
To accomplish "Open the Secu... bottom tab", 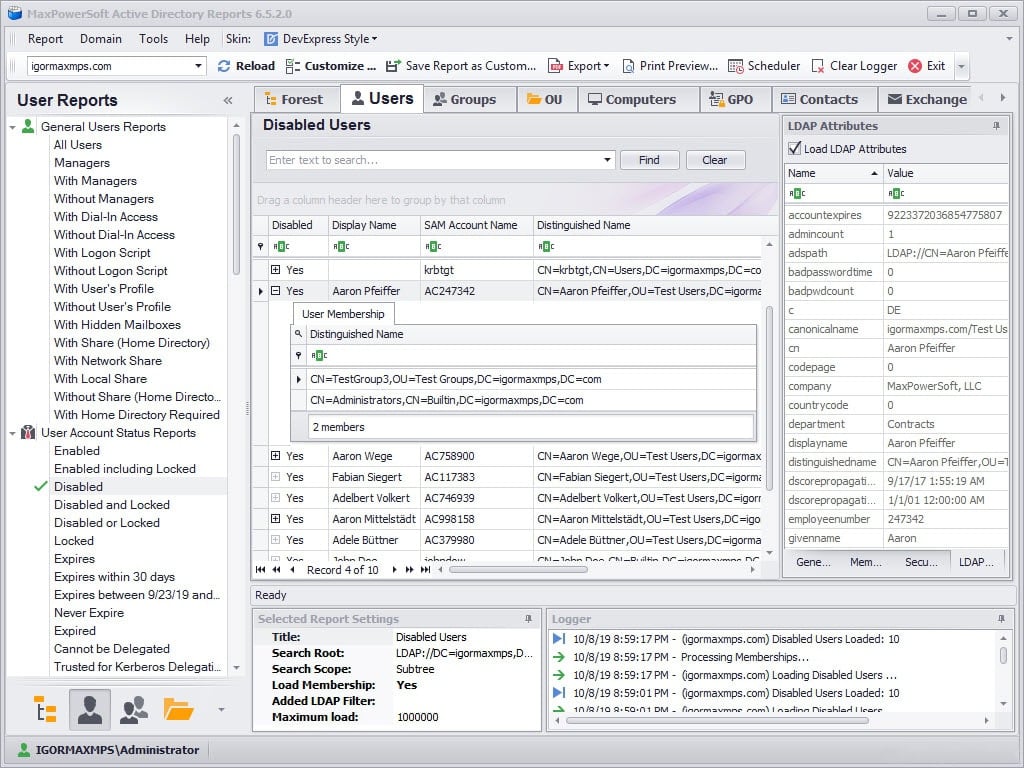I will [x=921, y=562].
